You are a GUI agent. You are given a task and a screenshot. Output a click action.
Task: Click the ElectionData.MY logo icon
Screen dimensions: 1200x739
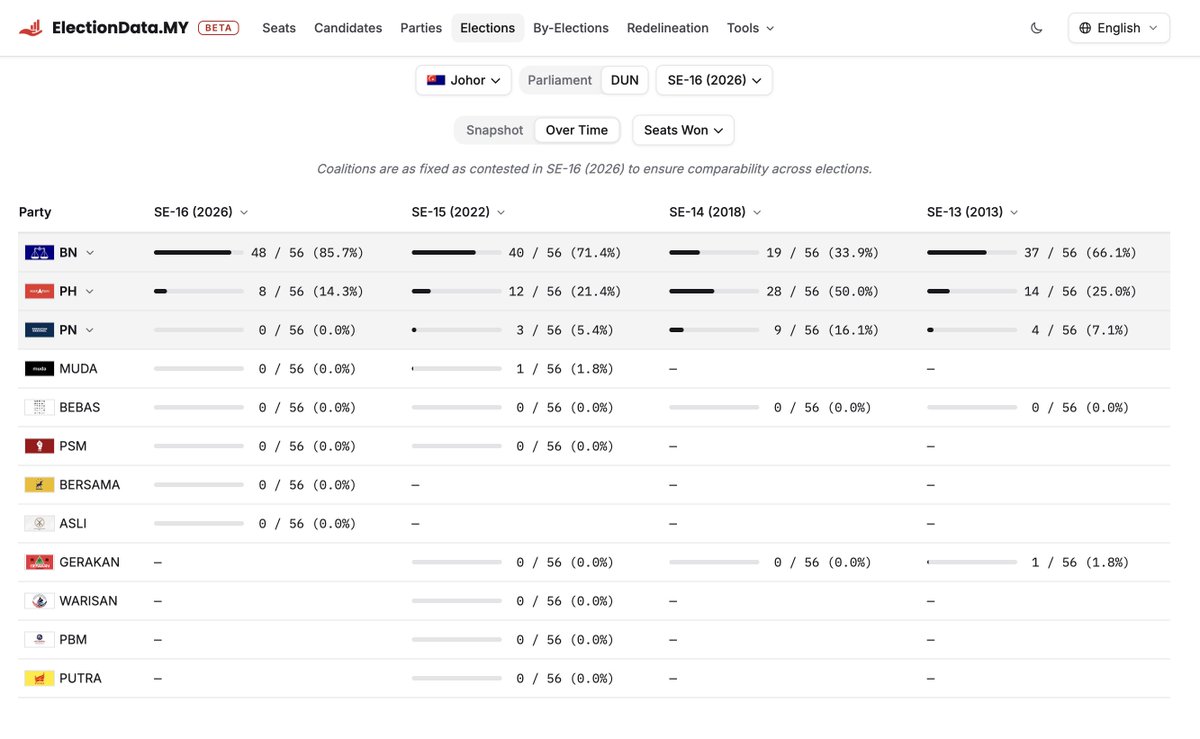coord(31,28)
